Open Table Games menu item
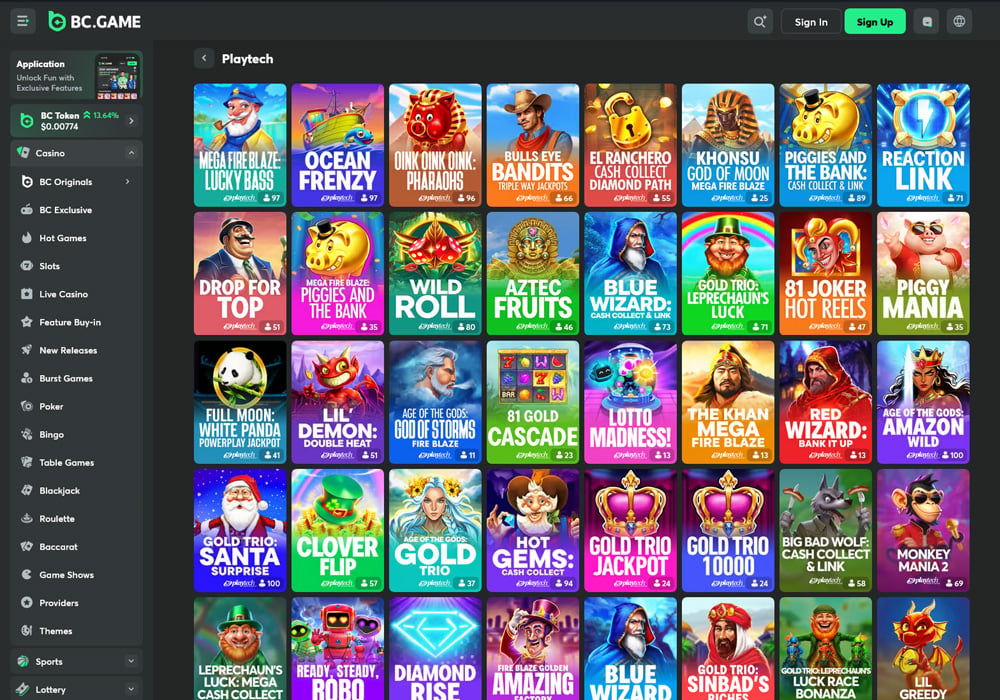This screenshot has height=700, width=1000. 77,462
